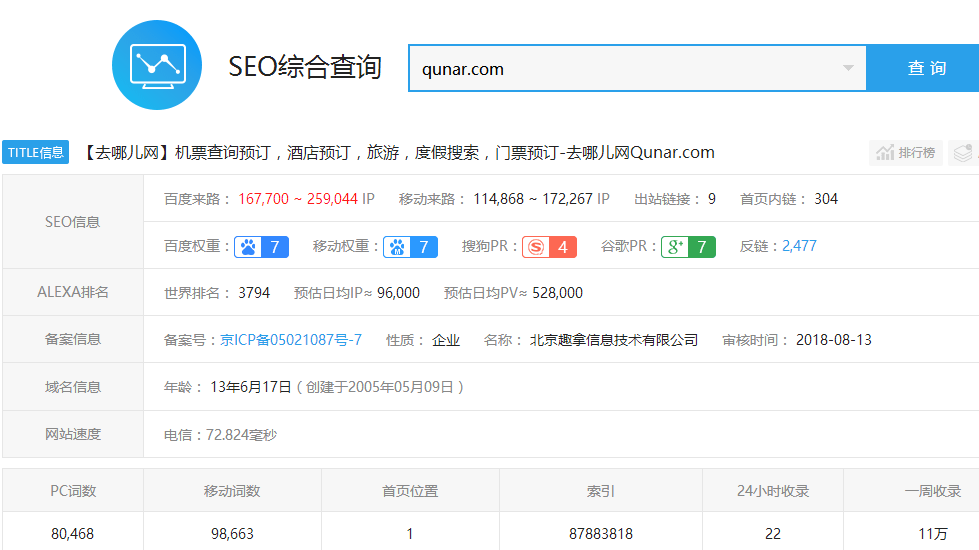Click the 移动权重 value 7 badge

pos(424,247)
